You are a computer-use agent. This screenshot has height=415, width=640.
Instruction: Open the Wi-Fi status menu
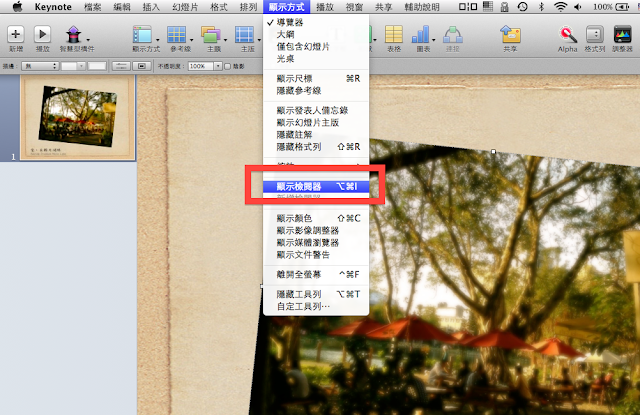click(x=561, y=7)
